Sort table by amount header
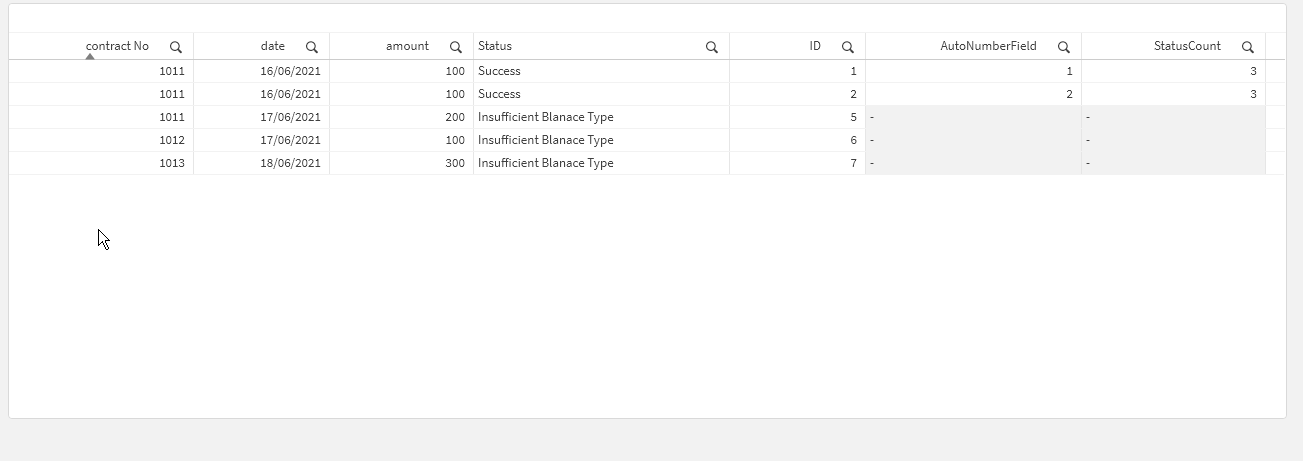The image size is (1303, 461). tap(407, 46)
